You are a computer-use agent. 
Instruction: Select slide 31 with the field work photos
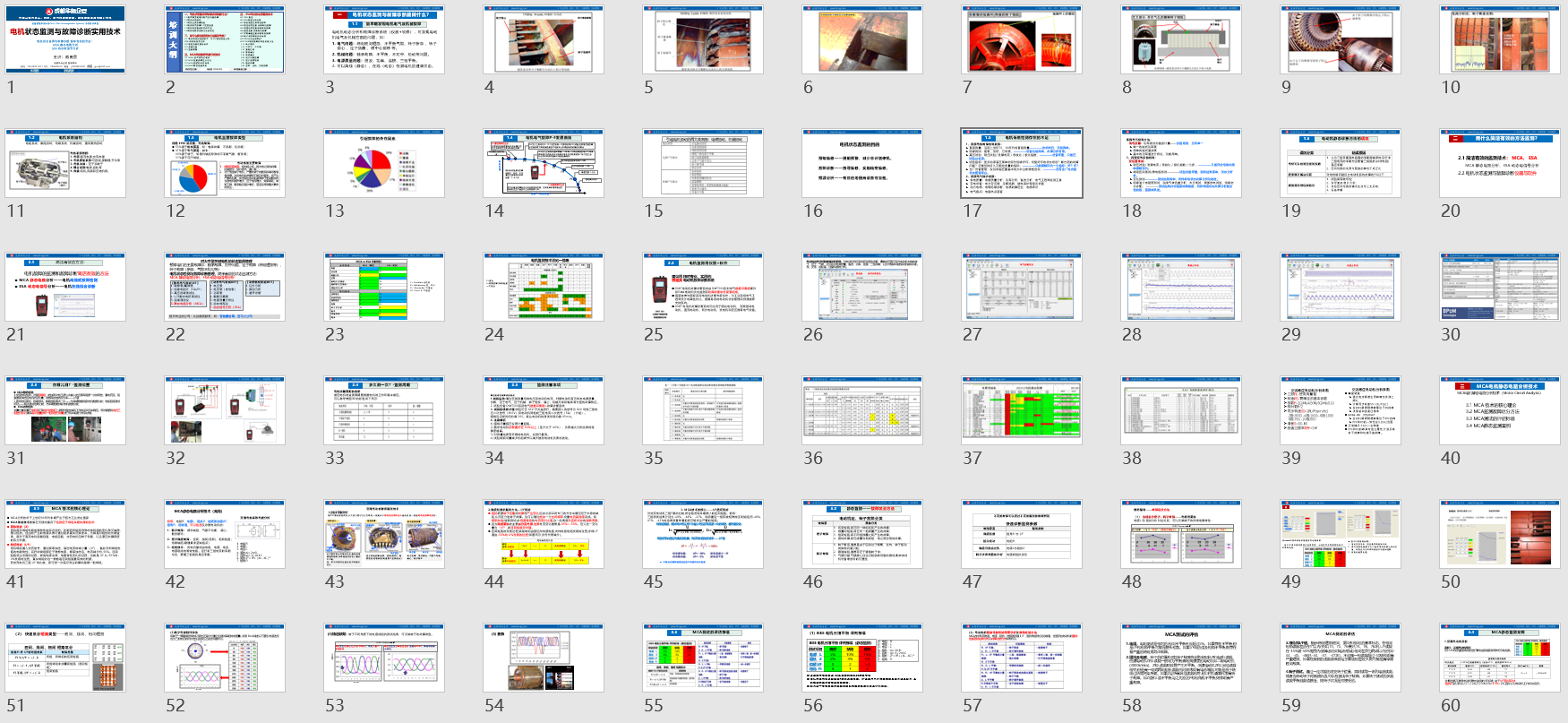click(x=65, y=411)
